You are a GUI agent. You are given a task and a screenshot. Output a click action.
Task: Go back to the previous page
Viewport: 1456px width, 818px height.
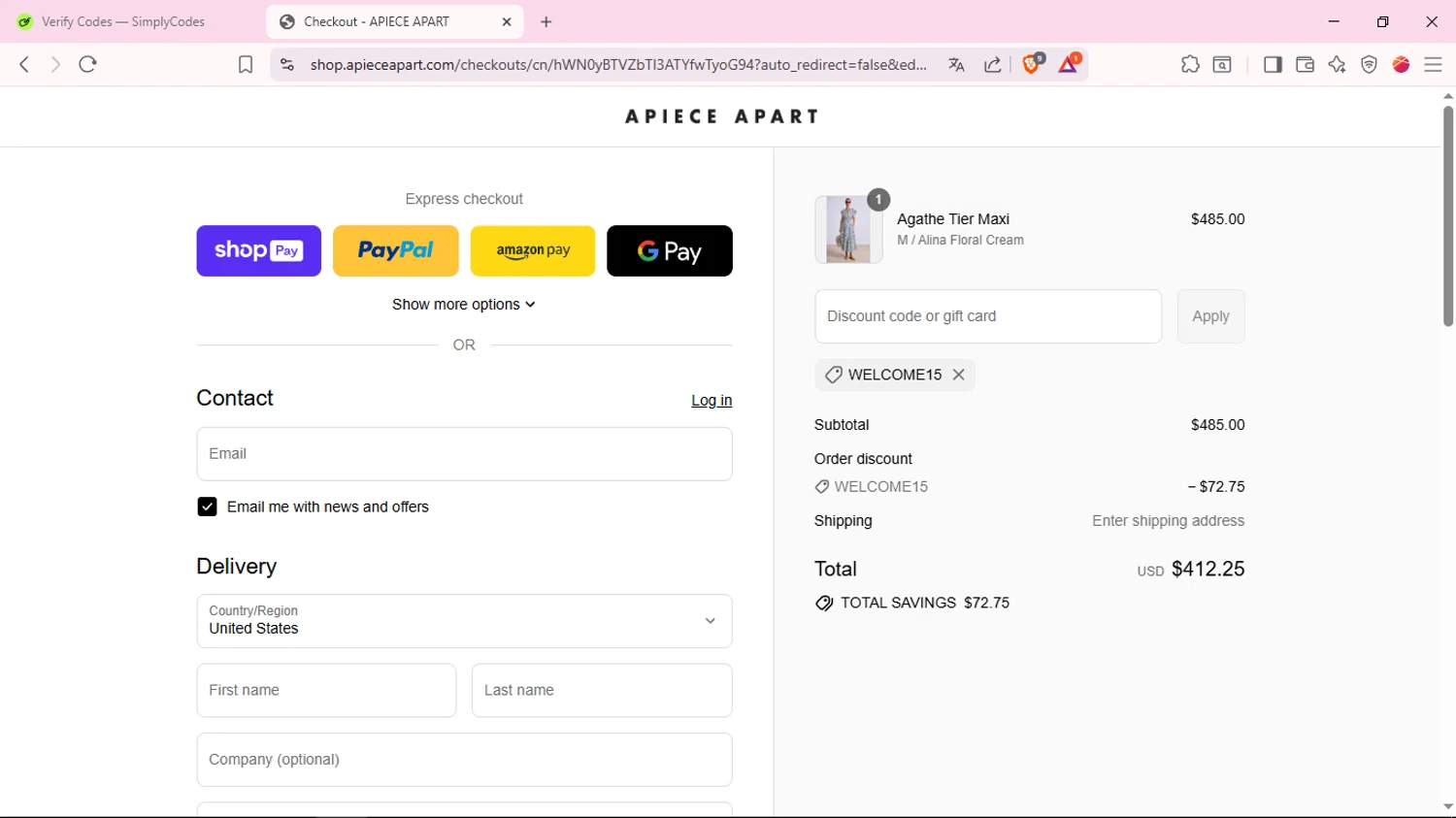click(24, 64)
